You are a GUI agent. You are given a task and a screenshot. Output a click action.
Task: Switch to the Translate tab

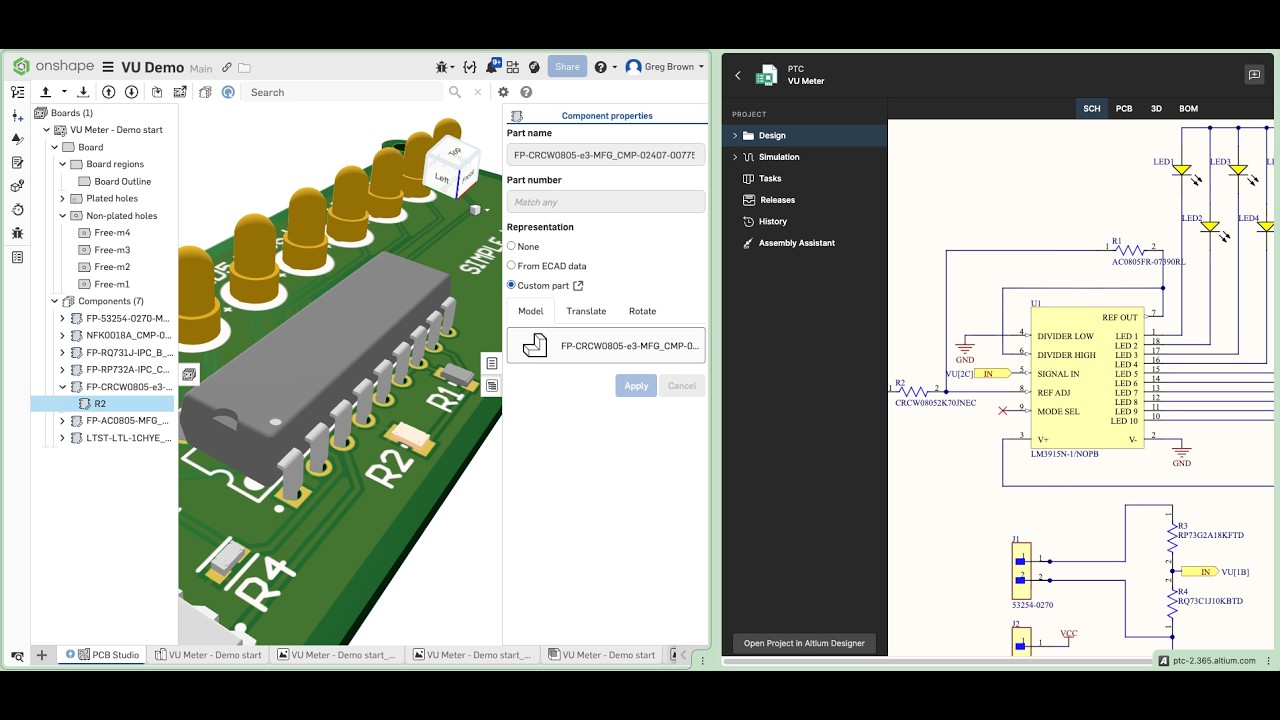point(586,311)
